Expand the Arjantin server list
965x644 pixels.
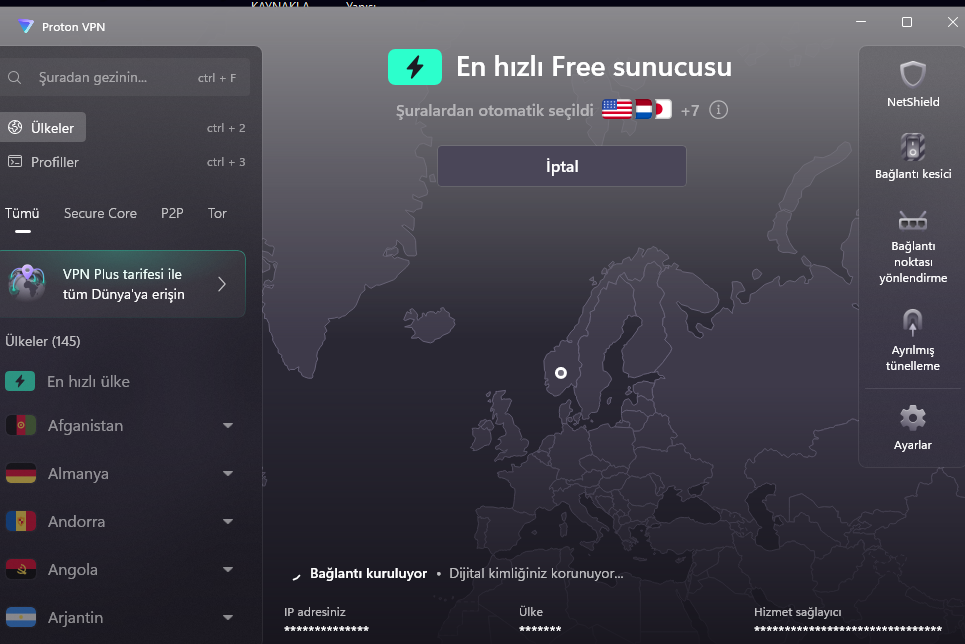(228, 618)
